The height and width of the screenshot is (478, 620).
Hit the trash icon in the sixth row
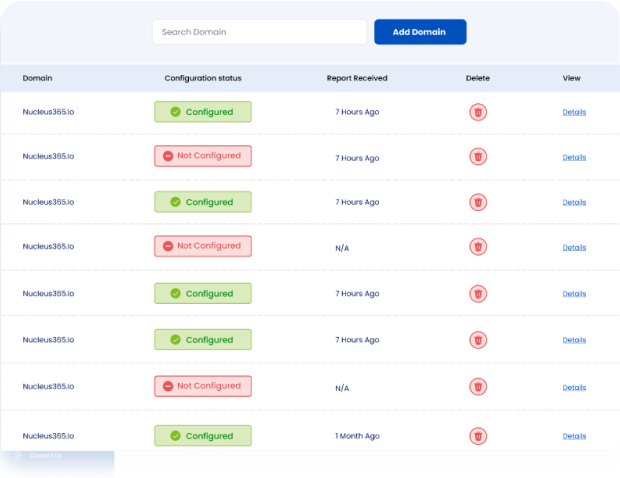[478, 340]
